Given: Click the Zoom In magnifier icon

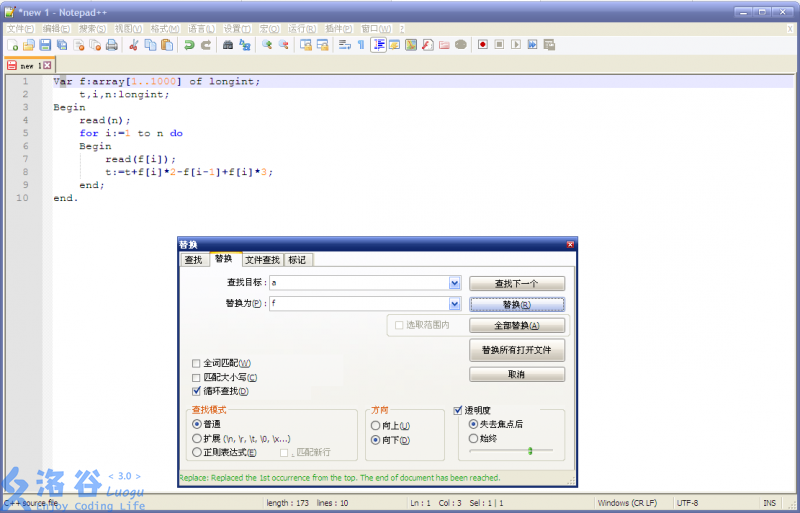Looking at the screenshot, I should click(x=267, y=45).
